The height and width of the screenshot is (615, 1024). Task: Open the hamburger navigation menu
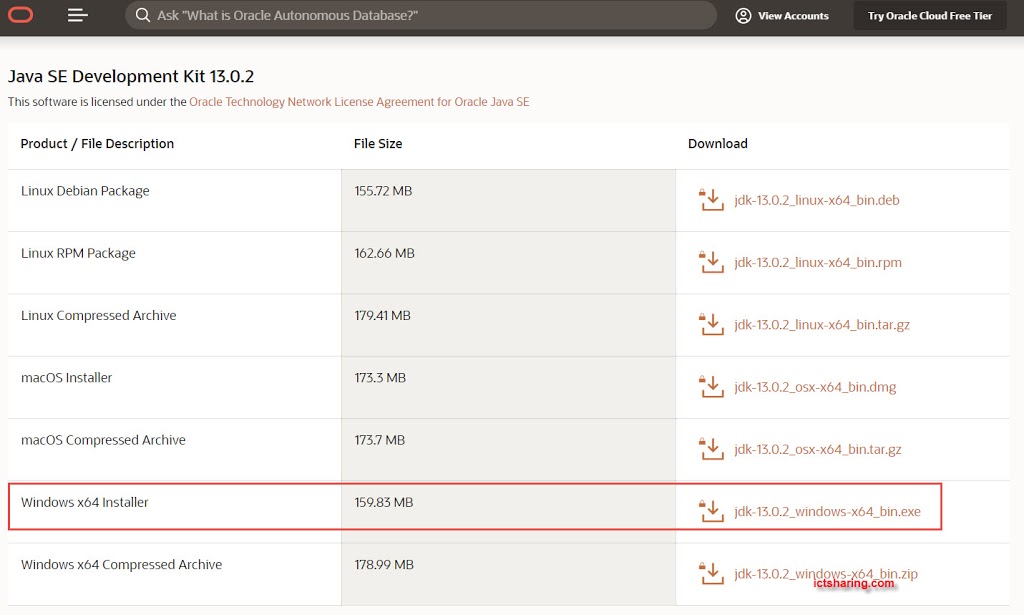[77, 15]
